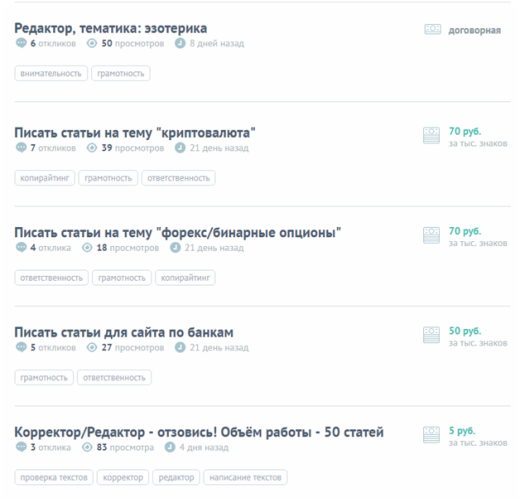Select the 'грамотность' tag under the банкам job
This screenshot has width=520, height=503.
(44, 378)
